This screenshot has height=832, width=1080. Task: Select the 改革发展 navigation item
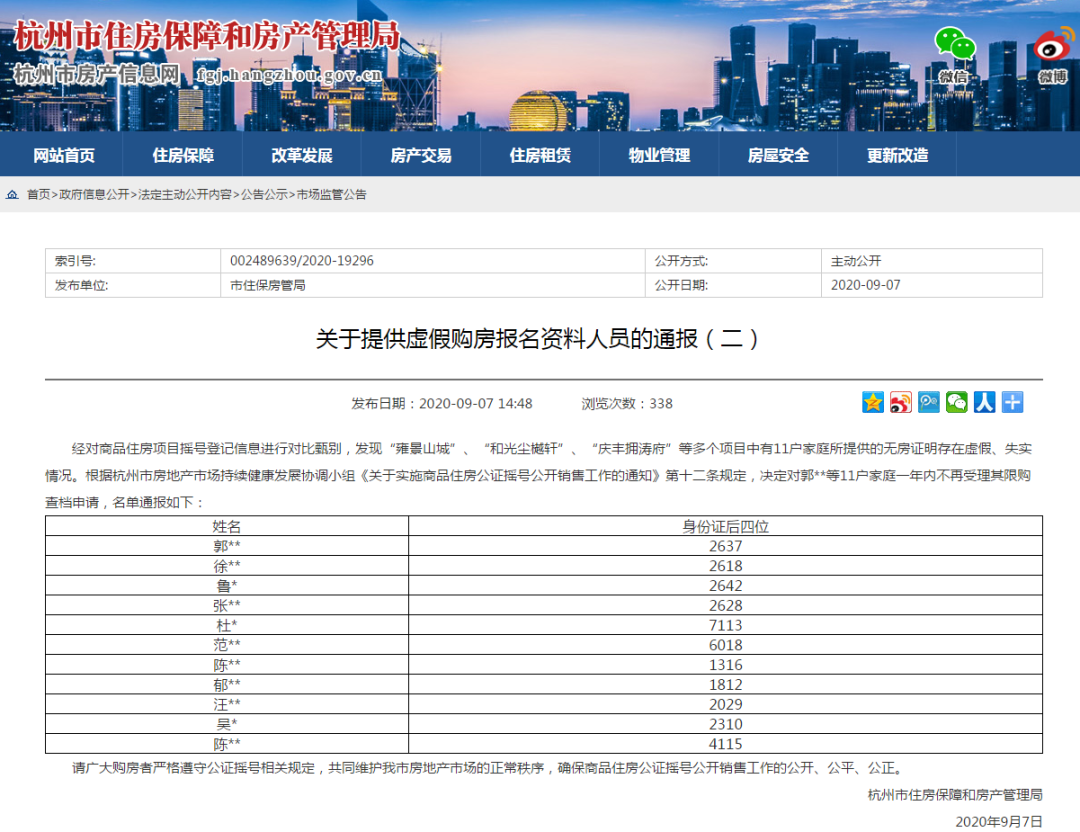[x=302, y=155]
